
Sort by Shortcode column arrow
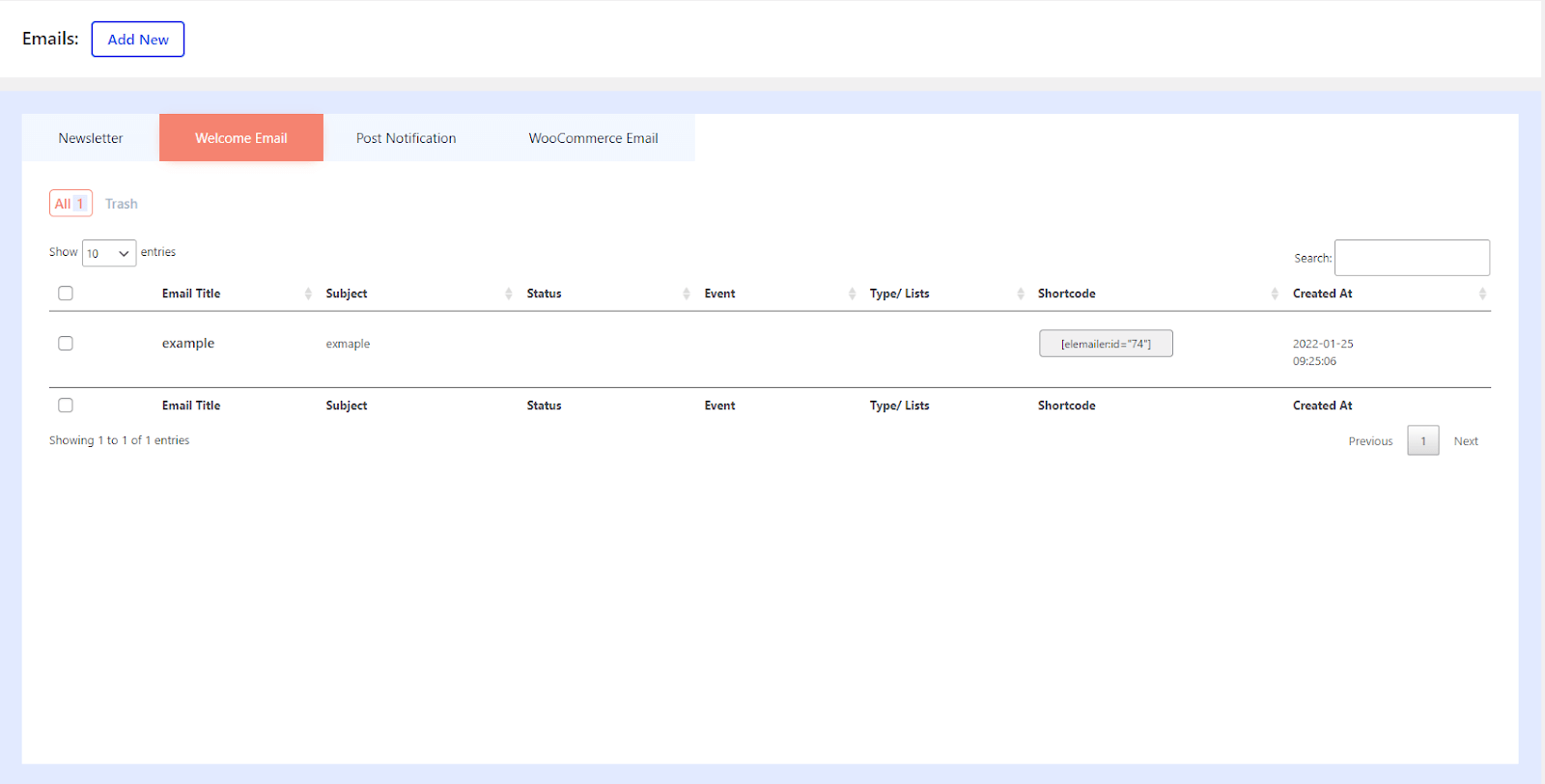pos(1275,294)
